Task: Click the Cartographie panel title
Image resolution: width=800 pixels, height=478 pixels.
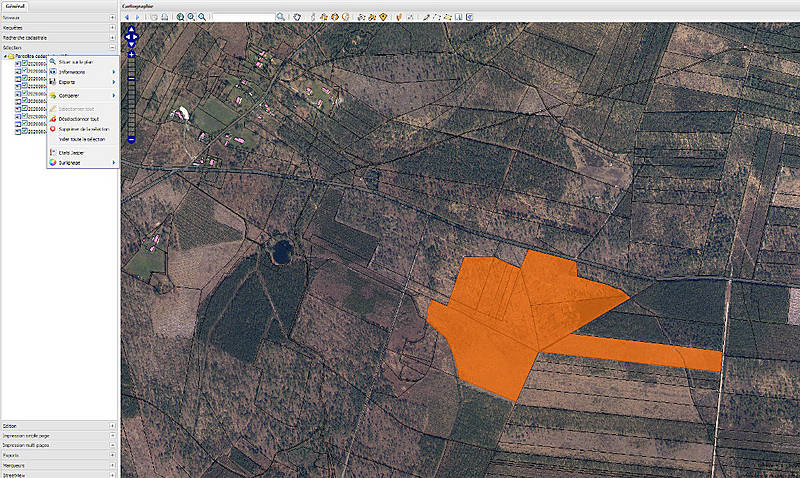Action: 138,6
